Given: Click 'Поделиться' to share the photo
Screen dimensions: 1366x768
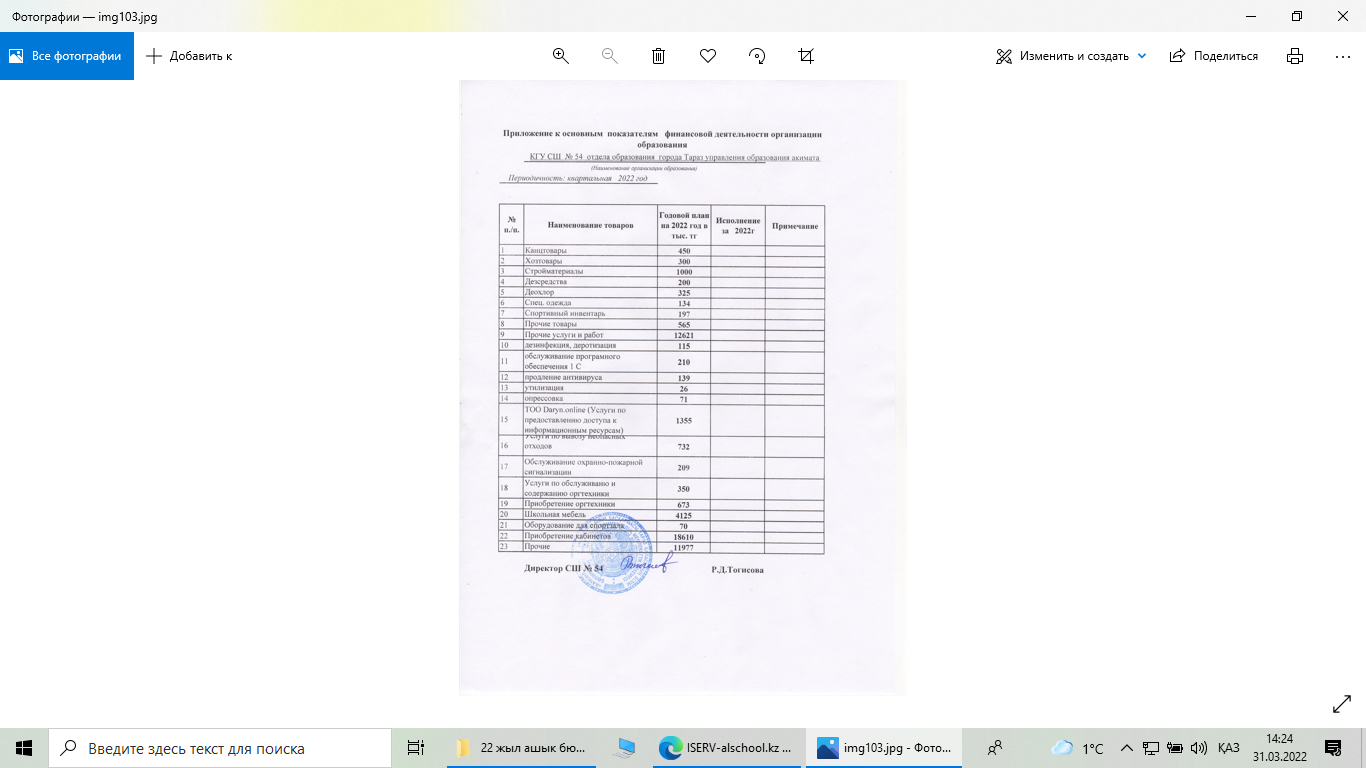Looking at the screenshot, I should 1214,56.
